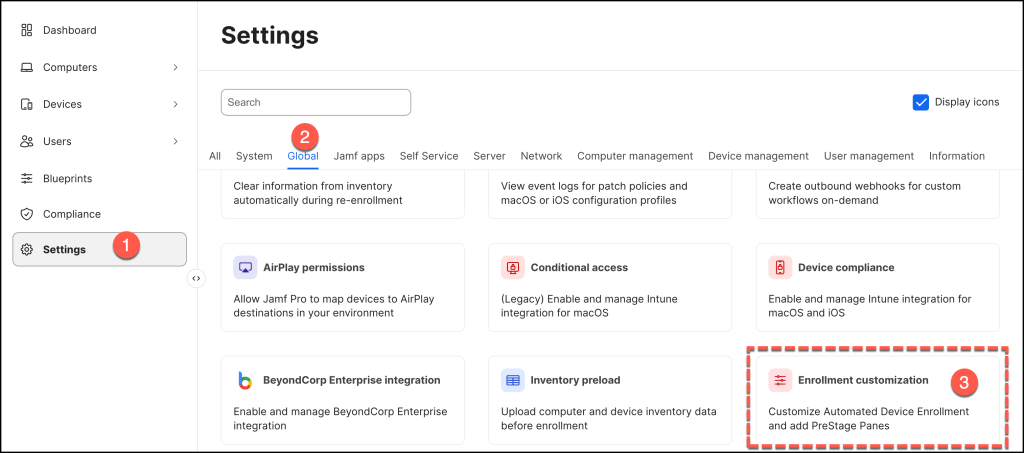
Task: Collapse the sidebar using the arrow handle
Action: click(196, 279)
